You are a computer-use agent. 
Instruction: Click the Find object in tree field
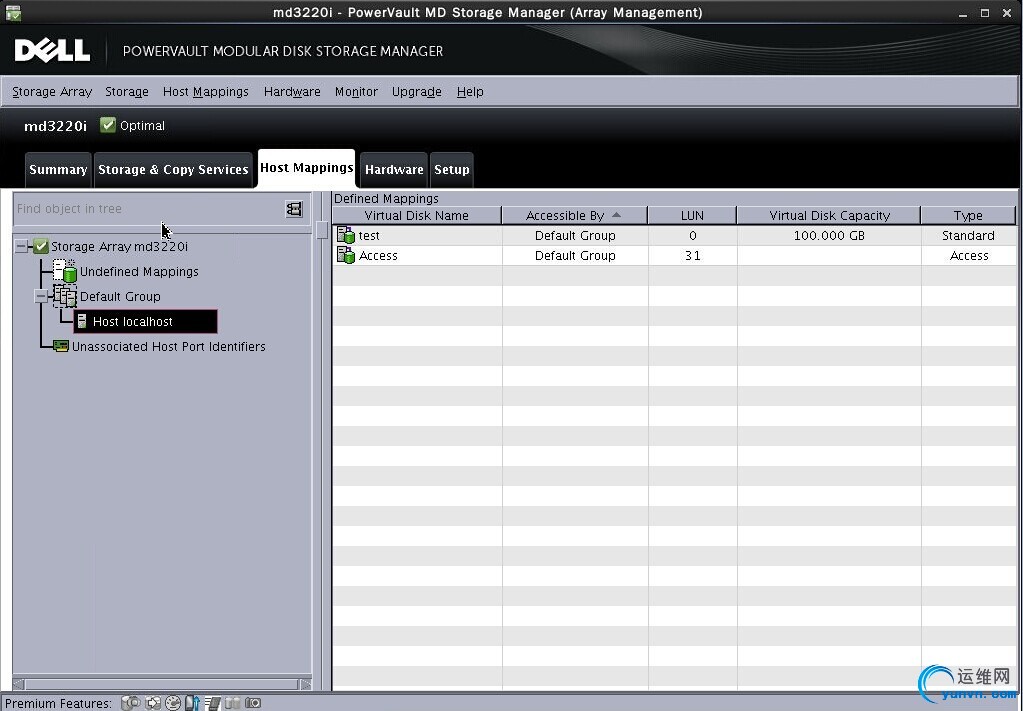point(149,209)
